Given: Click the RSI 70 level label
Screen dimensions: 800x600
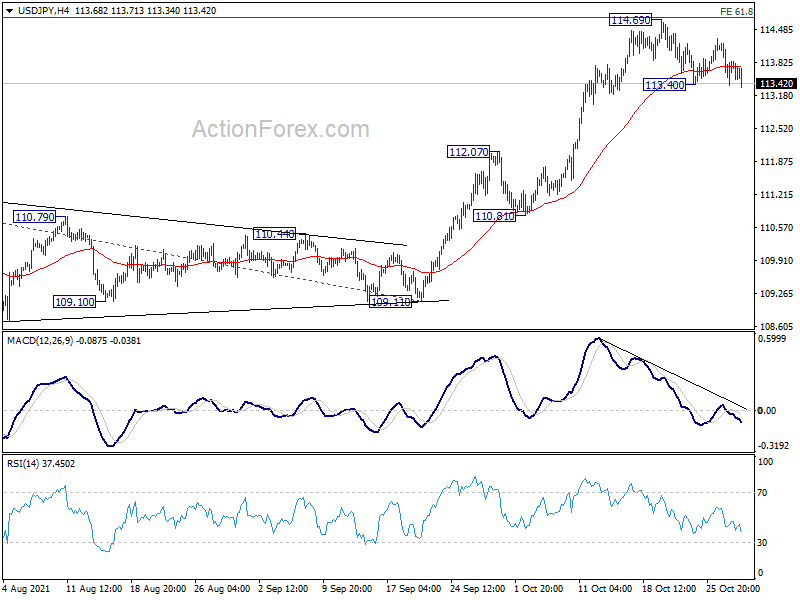Looking at the screenshot, I should [x=762, y=493].
